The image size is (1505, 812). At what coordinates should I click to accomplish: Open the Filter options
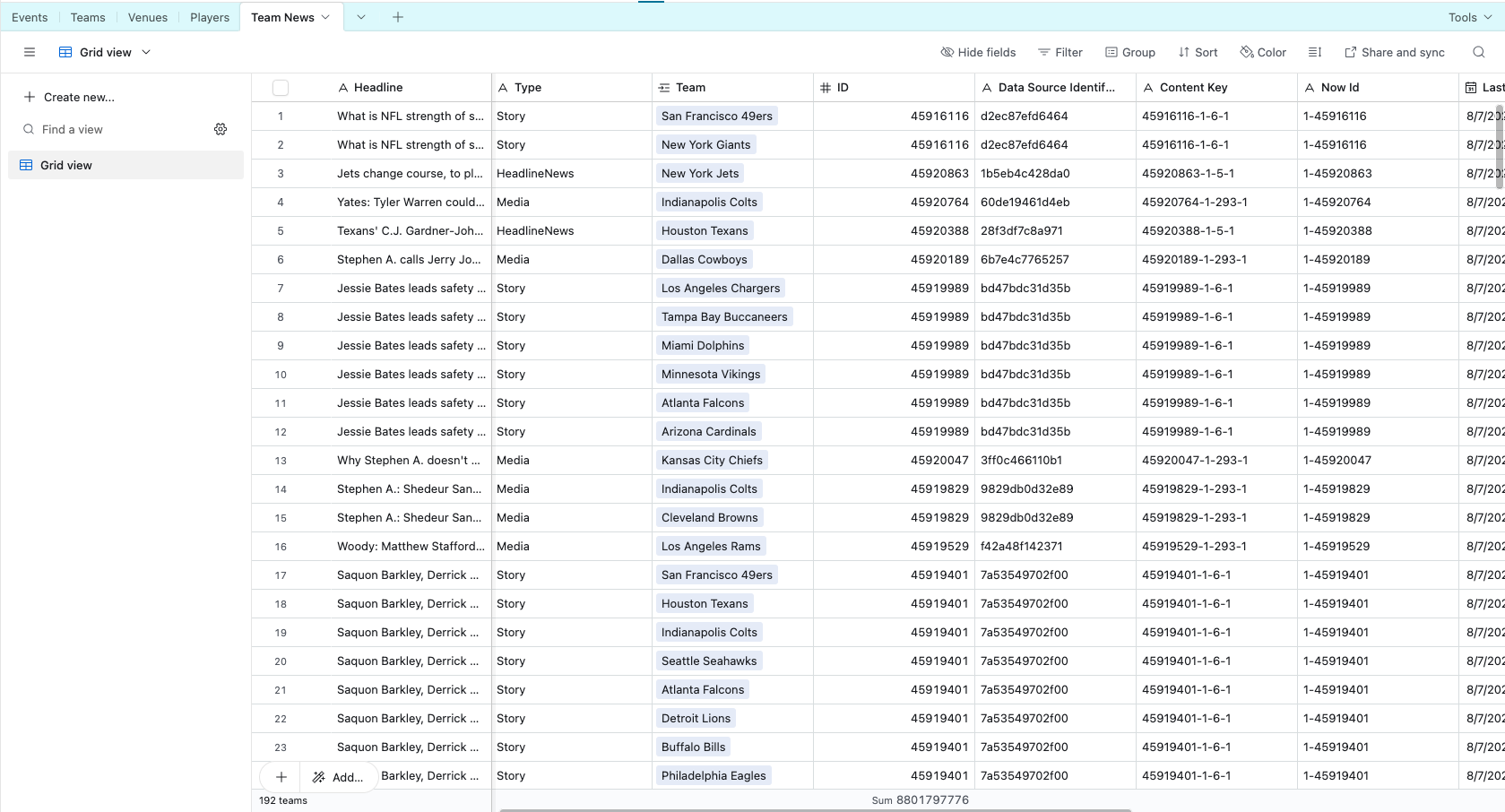click(1060, 52)
